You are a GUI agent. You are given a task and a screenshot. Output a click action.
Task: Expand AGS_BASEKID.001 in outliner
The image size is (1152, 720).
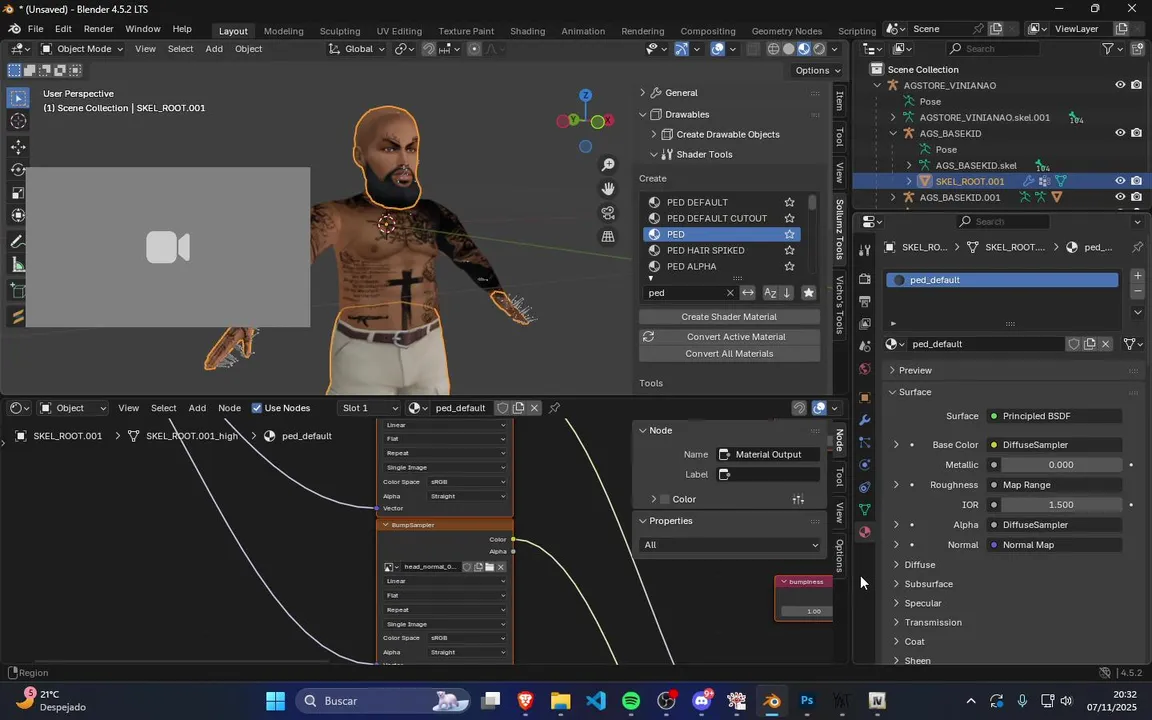[893, 197]
